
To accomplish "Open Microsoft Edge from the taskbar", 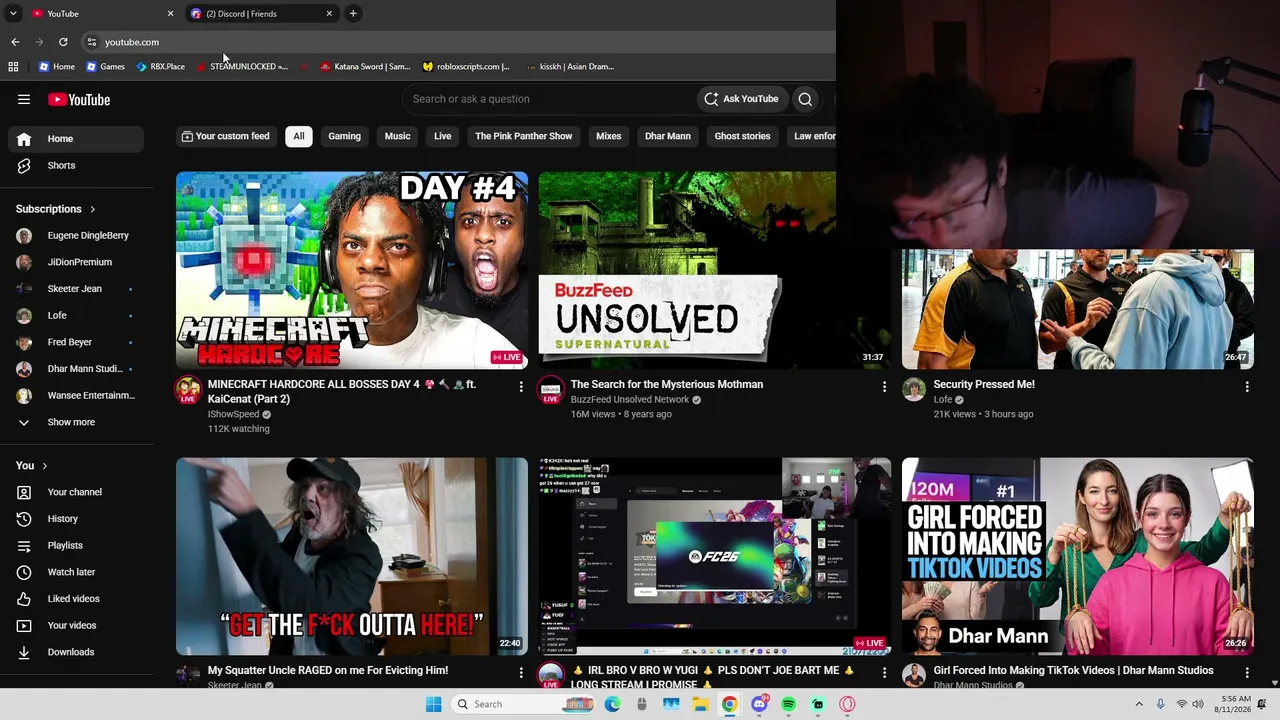I will (x=613, y=704).
